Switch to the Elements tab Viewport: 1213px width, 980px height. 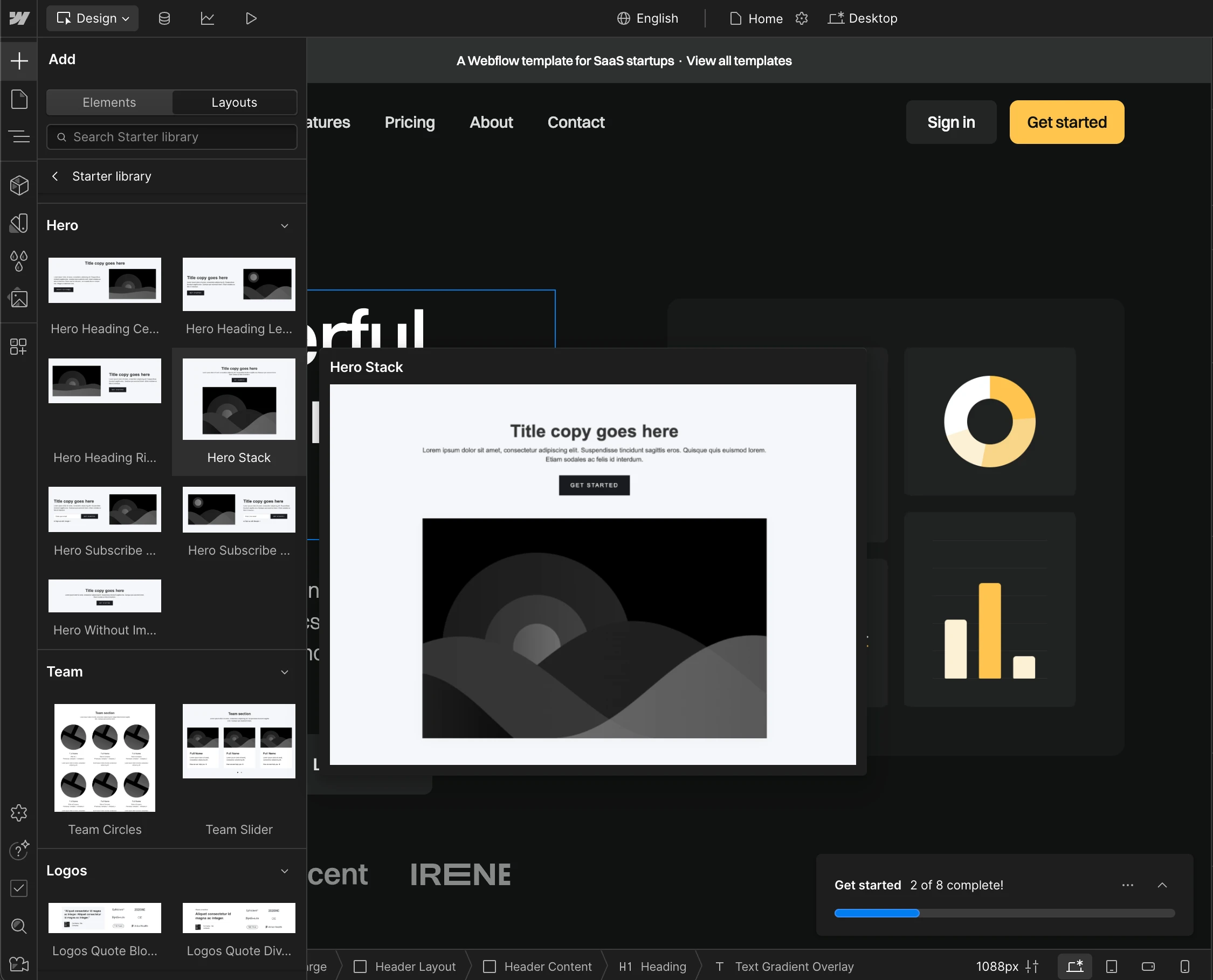(109, 102)
